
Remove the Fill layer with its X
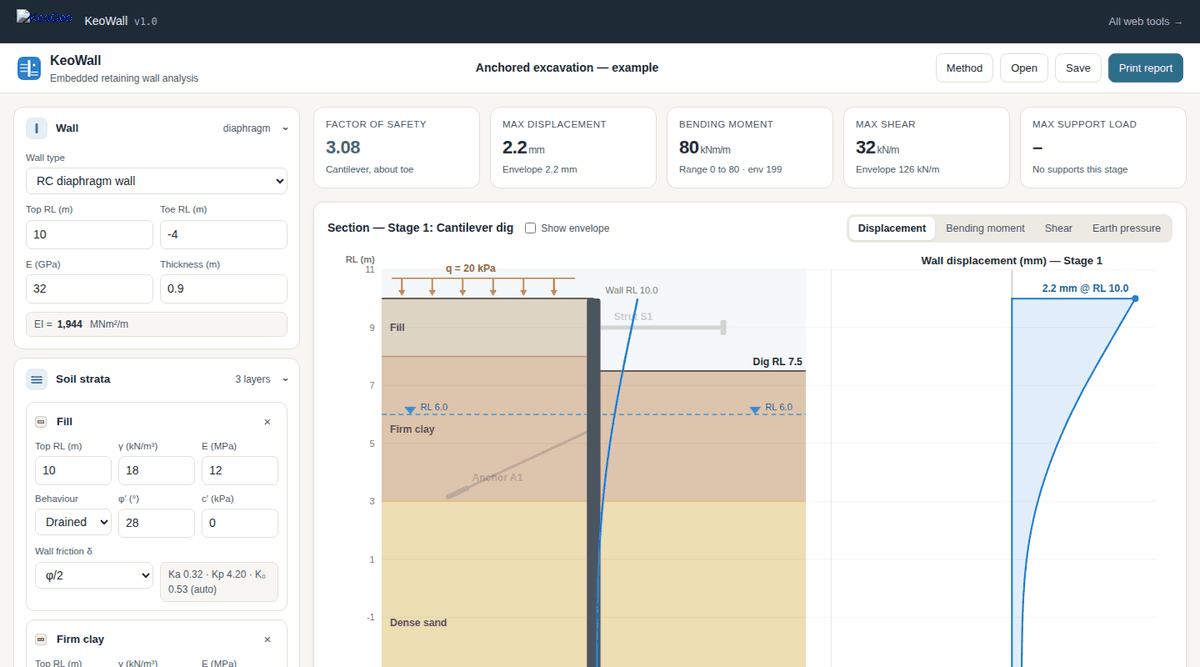[267, 422]
